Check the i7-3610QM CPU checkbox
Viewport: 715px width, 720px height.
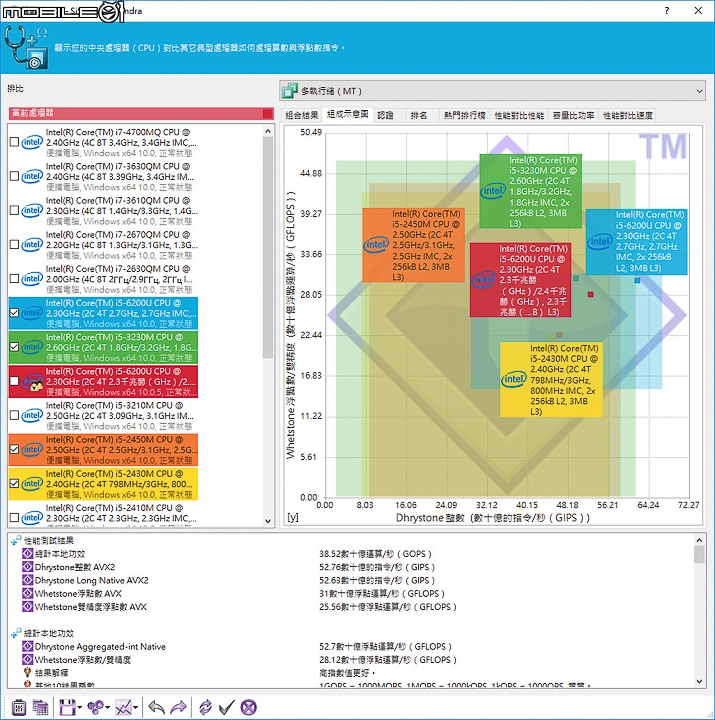click(x=14, y=211)
